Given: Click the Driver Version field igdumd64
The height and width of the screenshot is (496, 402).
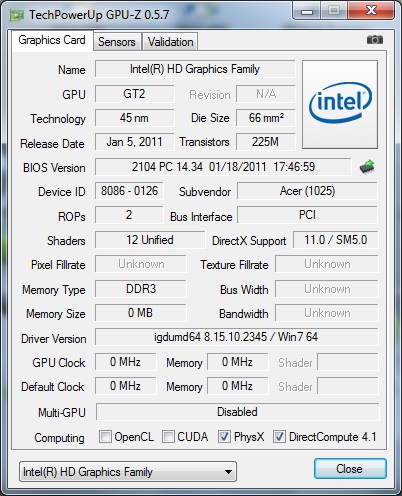Looking at the screenshot, I should coord(237,337).
